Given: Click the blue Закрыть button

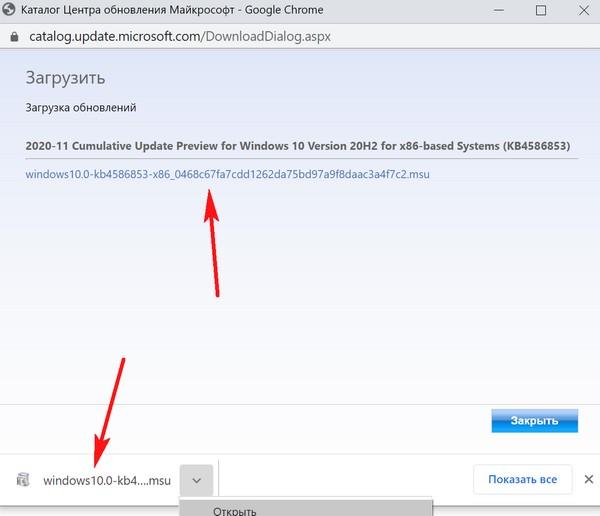Looking at the screenshot, I should pyautogui.click(x=535, y=420).
